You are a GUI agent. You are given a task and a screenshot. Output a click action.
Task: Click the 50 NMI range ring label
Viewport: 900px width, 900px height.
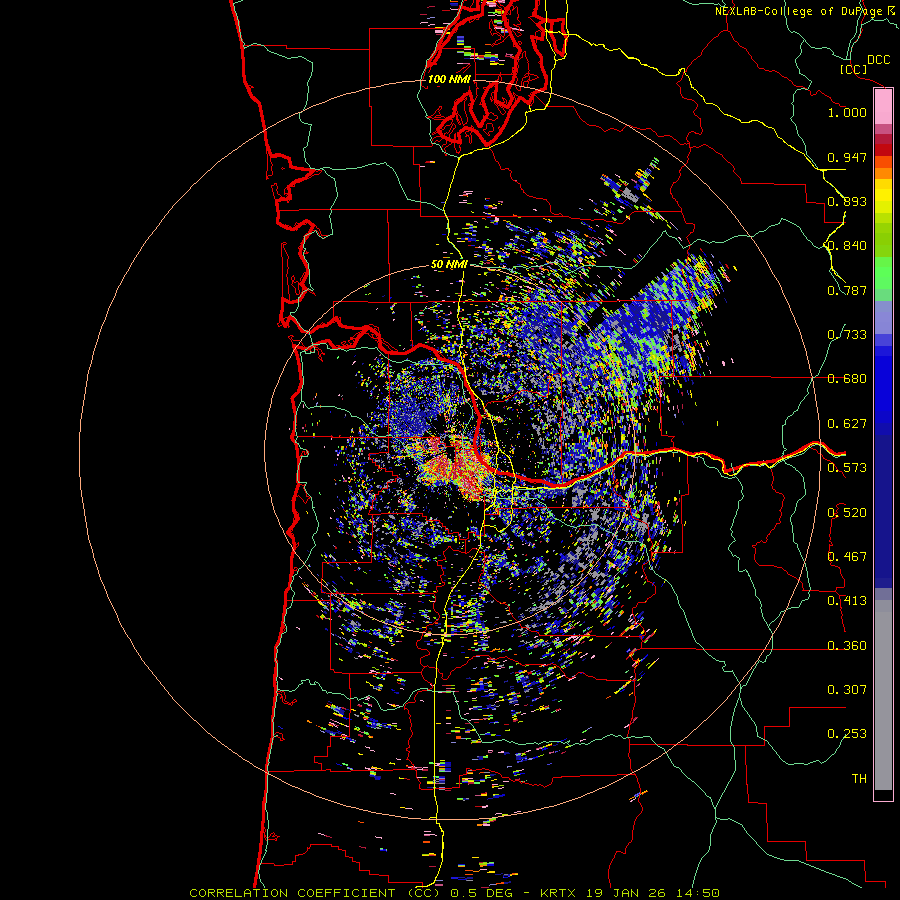(449, 265)
